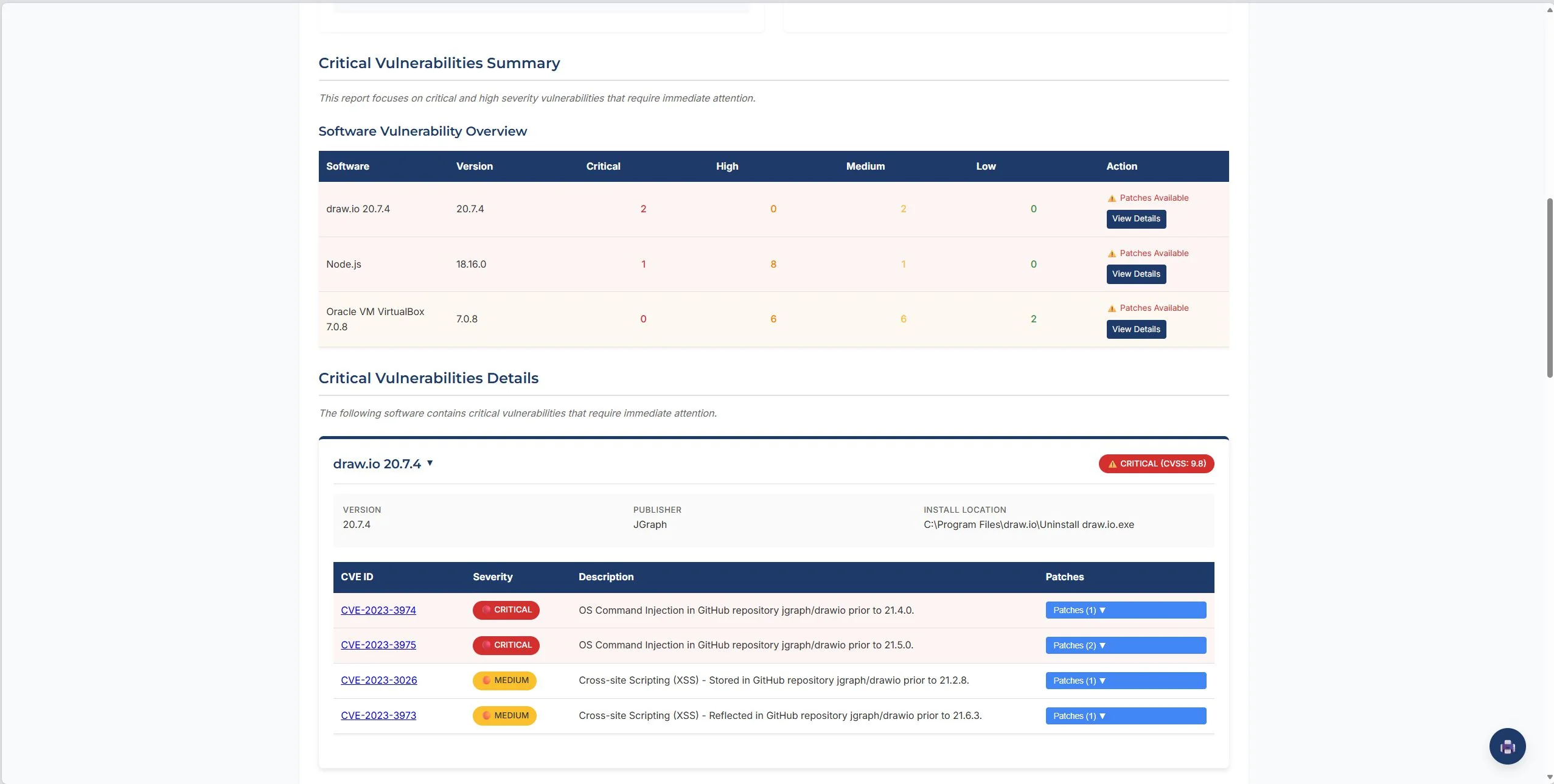Click Critical Vulnerabilities Details heading

[428, 378]
